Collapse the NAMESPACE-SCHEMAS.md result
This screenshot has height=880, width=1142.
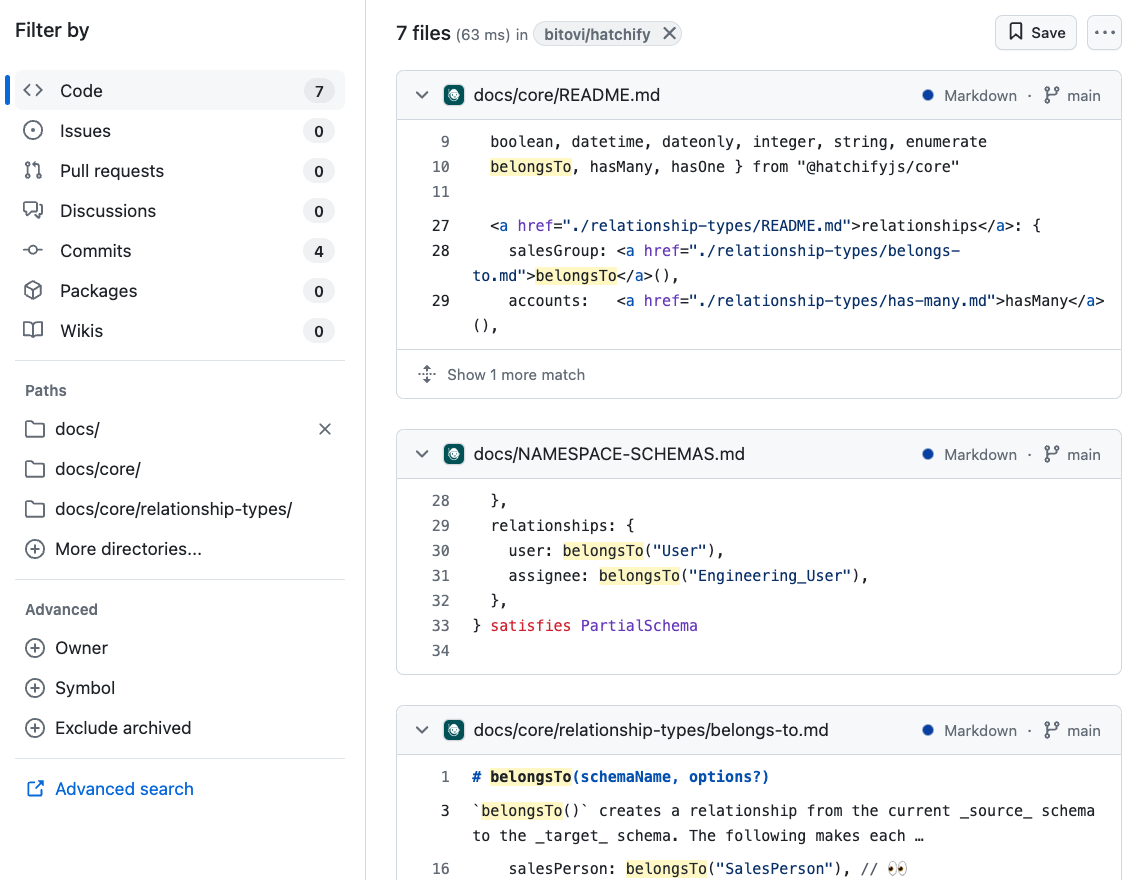click(421, 453)
